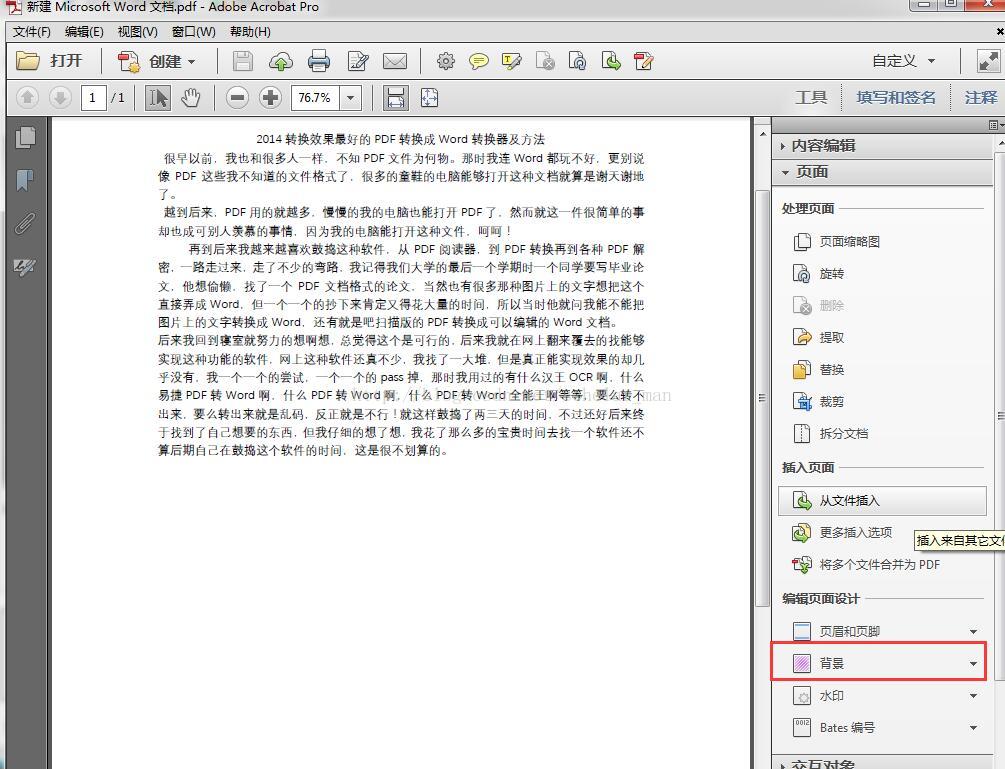This screenshot has width=1005, height=769.
Task: Click the sticky note comment icon
Action: click(479, 62)
